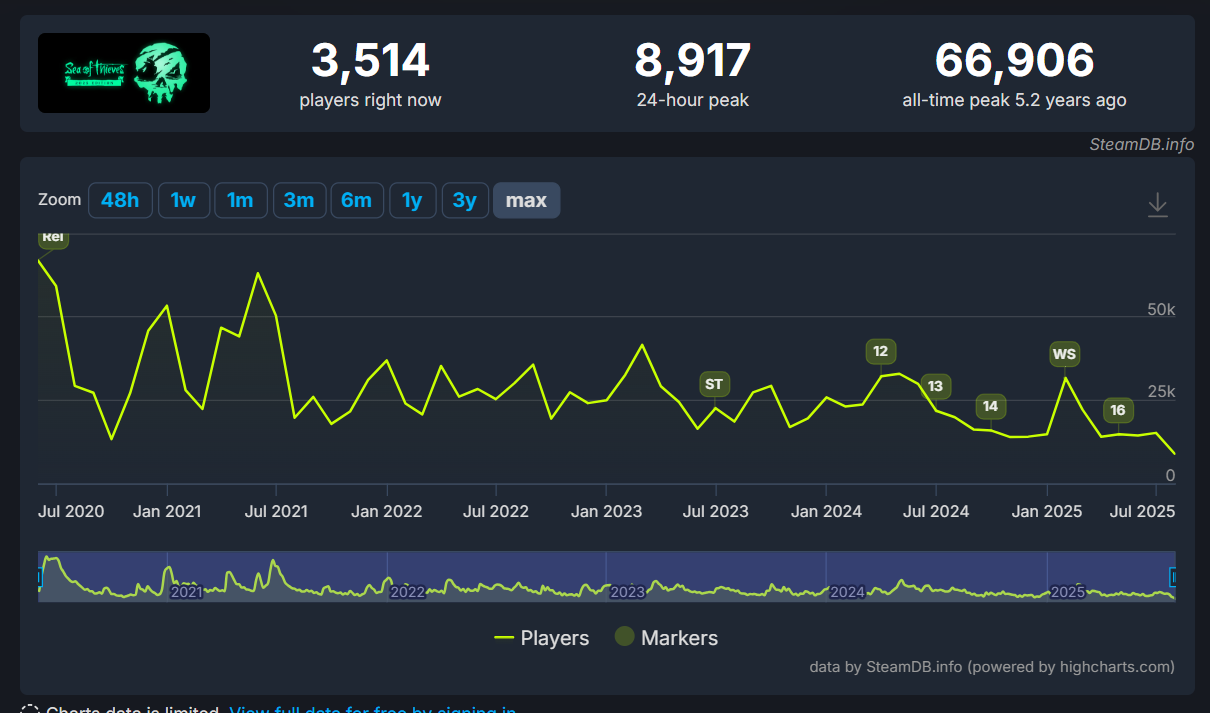Click the 66,906 all-time peak value
This screenshot has width=1210, height=713.
point(1015,60)
